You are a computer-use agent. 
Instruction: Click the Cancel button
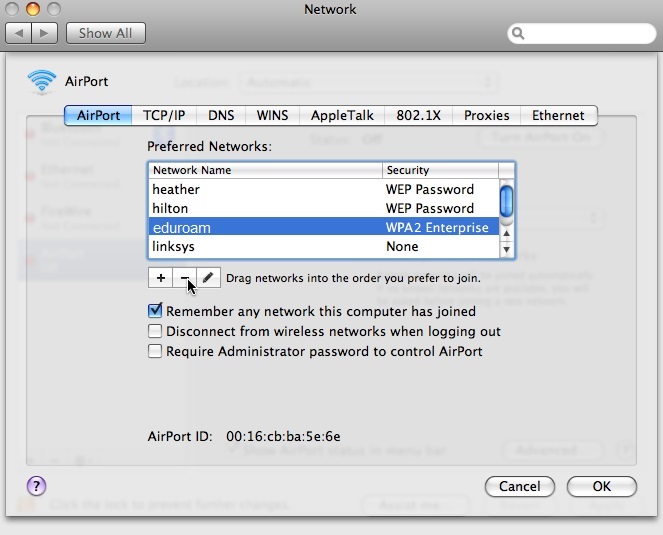click(520, 486)
